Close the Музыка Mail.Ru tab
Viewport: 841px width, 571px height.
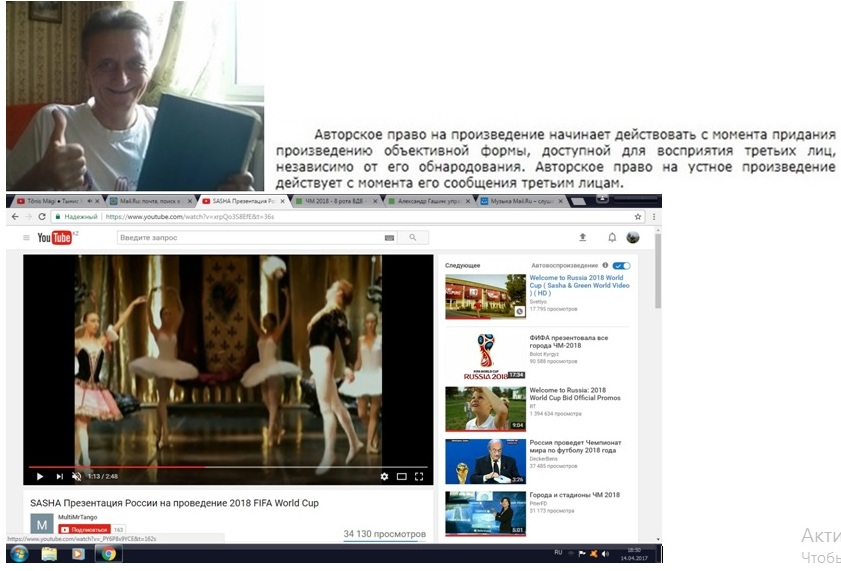pos(560,201)
